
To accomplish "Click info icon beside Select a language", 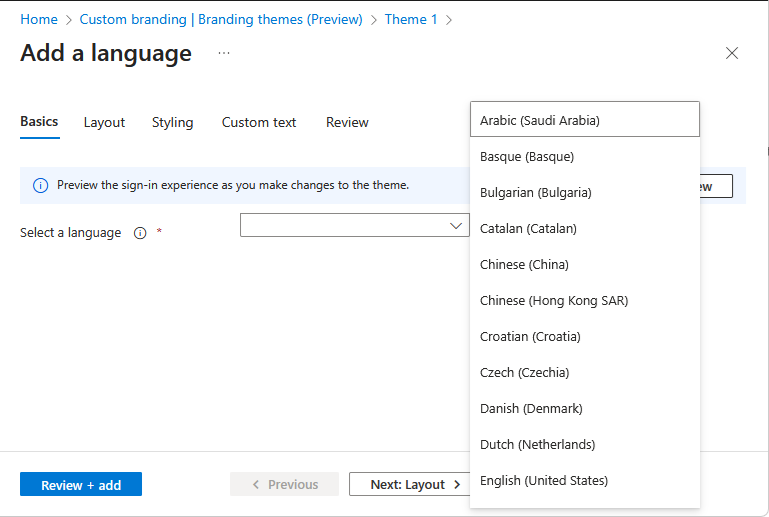I will [x=140, y=233].
